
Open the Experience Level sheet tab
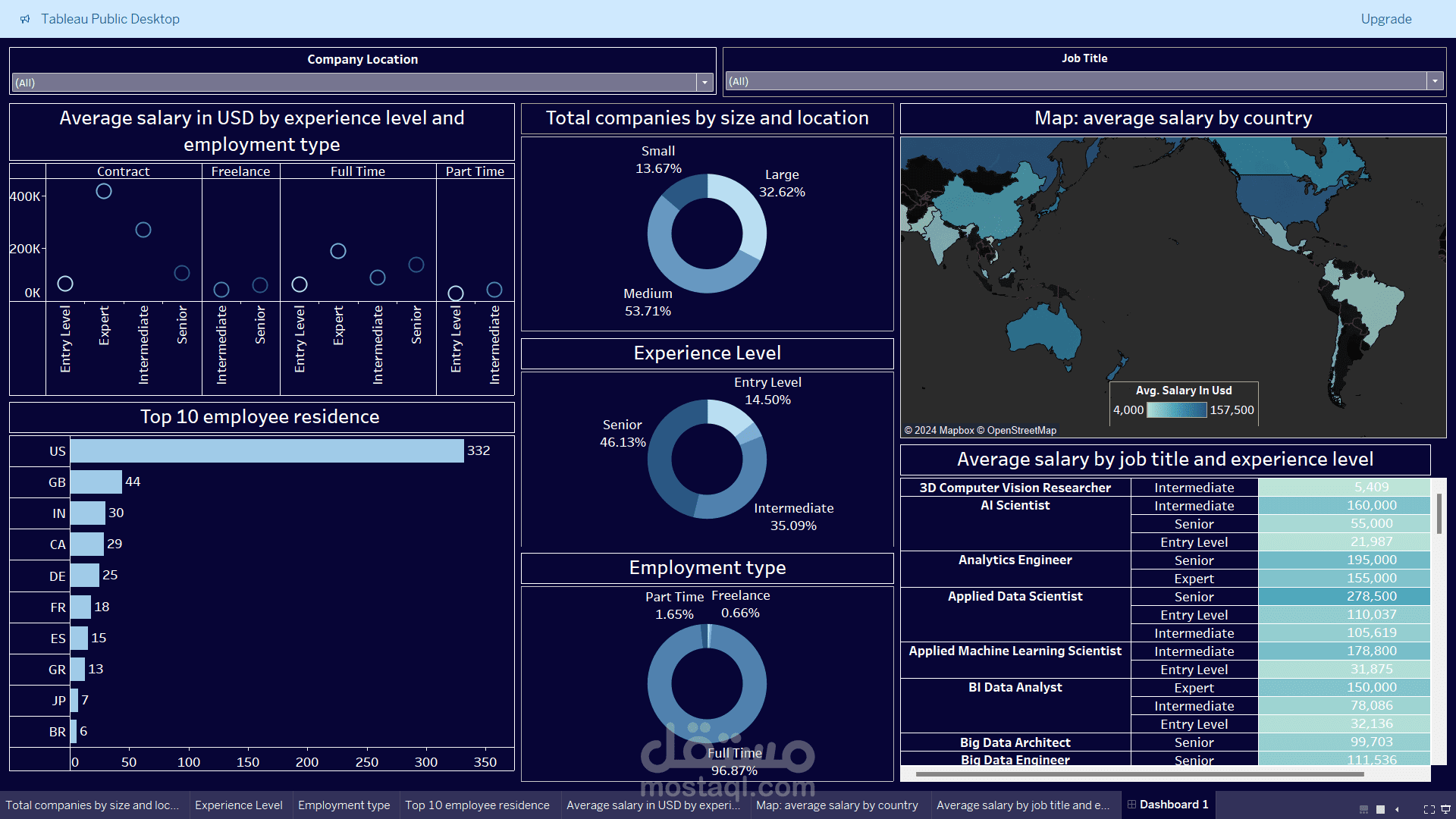[239, 805]
